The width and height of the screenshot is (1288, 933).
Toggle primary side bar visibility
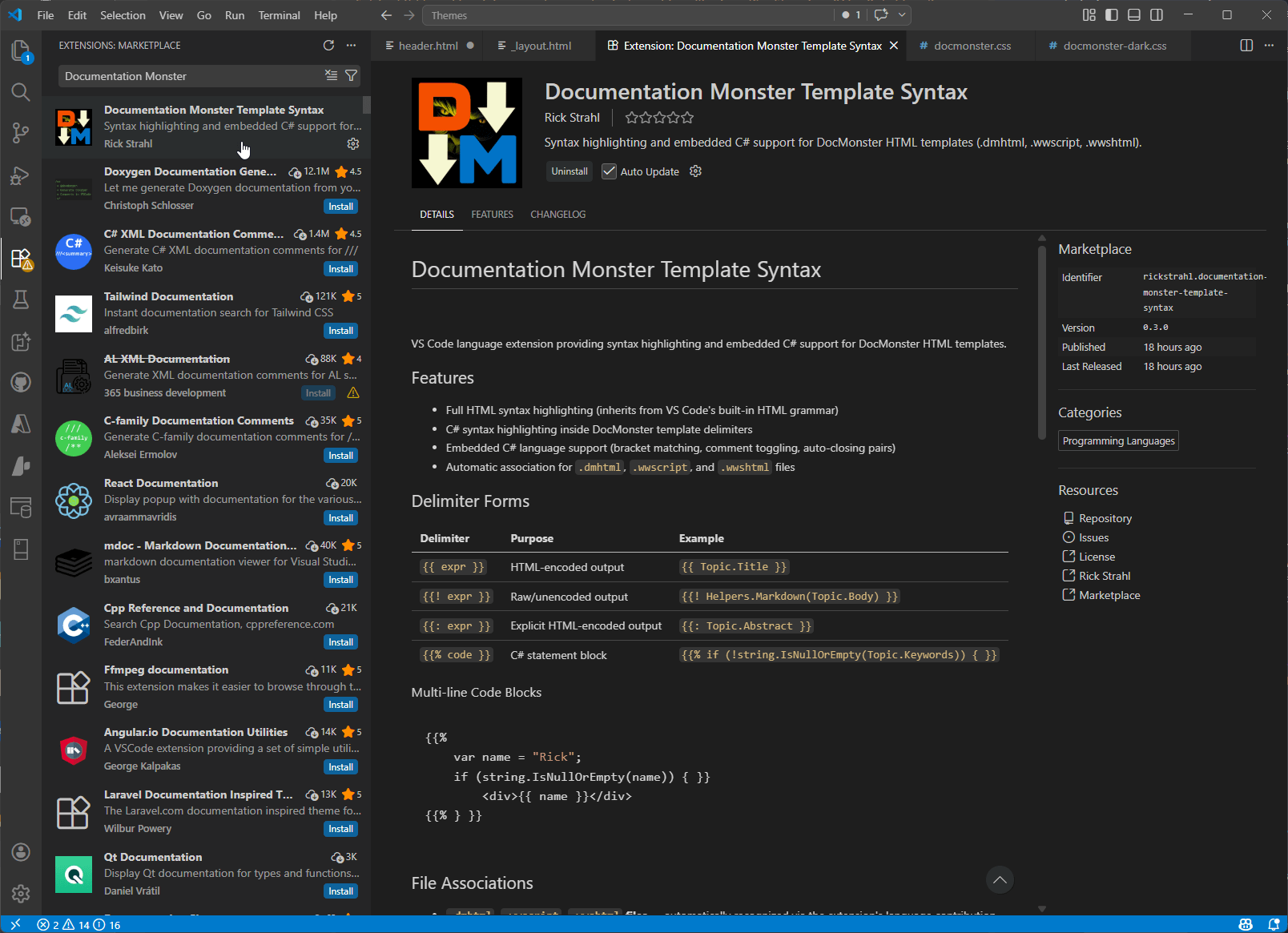1112,15
